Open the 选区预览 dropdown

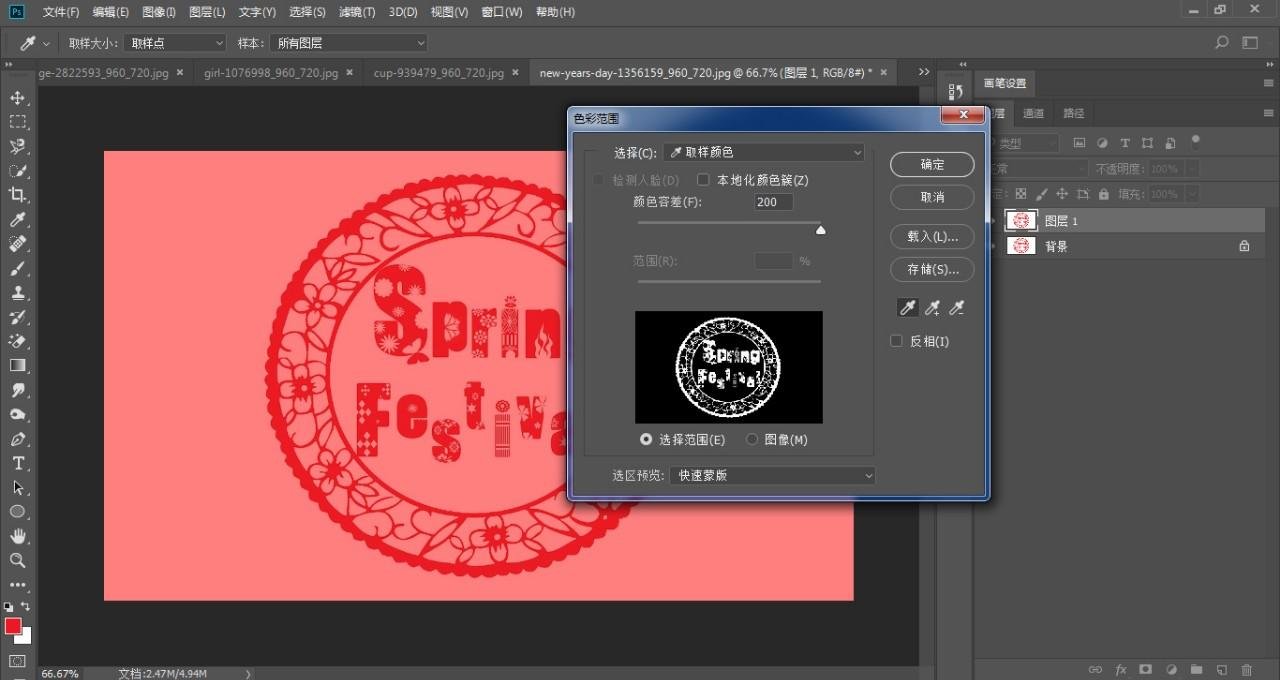(771, 475)
